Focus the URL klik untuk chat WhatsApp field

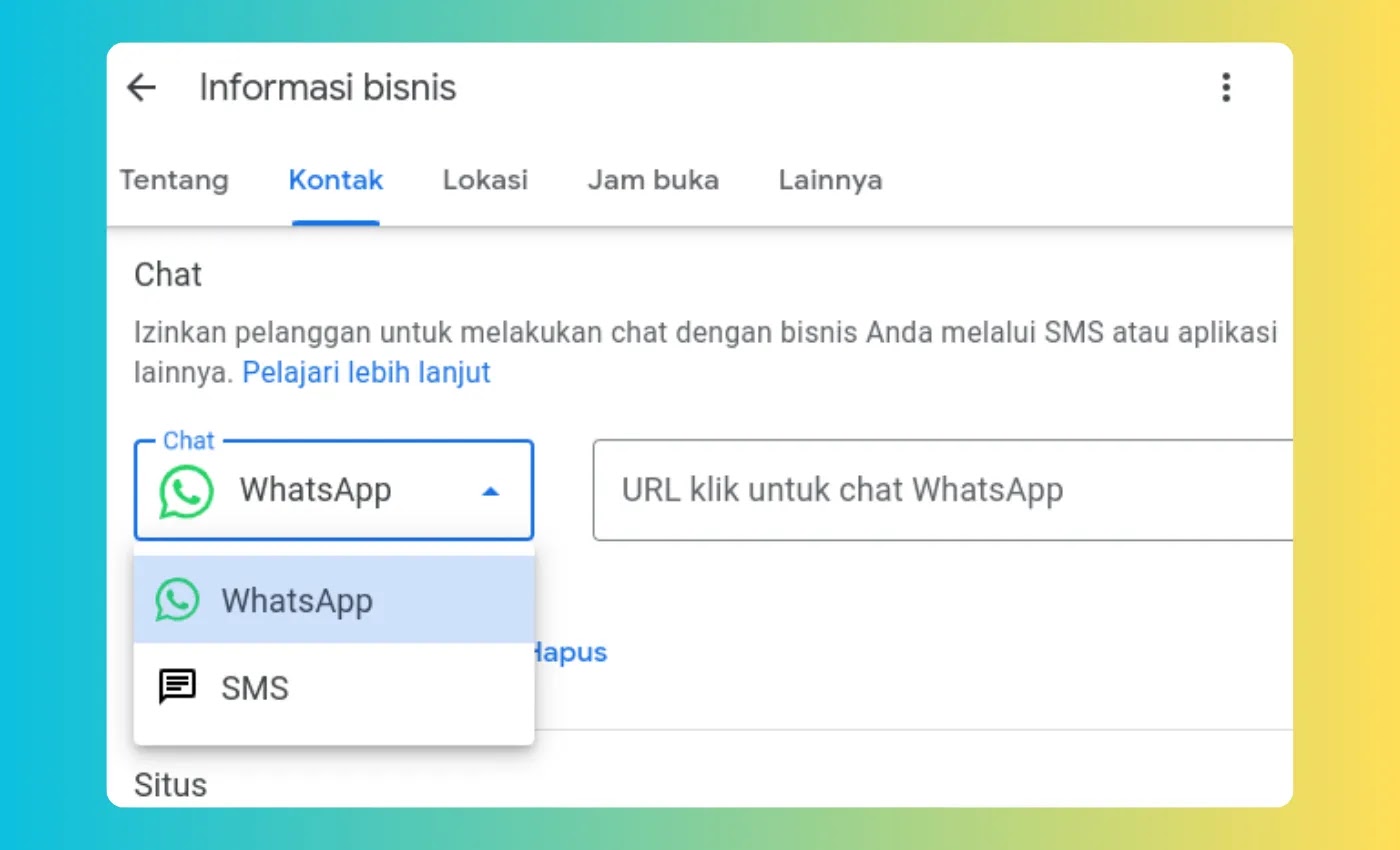942,490
